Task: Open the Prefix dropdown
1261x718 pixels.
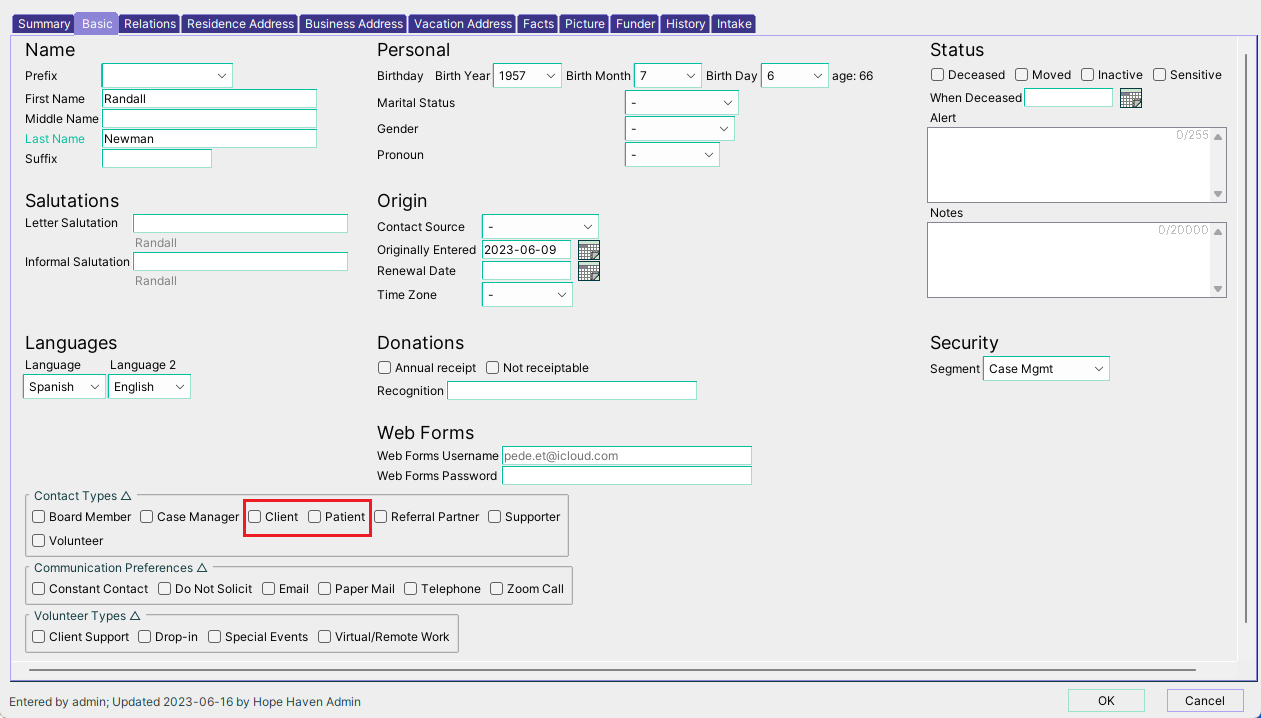Action: coord(167,76)
